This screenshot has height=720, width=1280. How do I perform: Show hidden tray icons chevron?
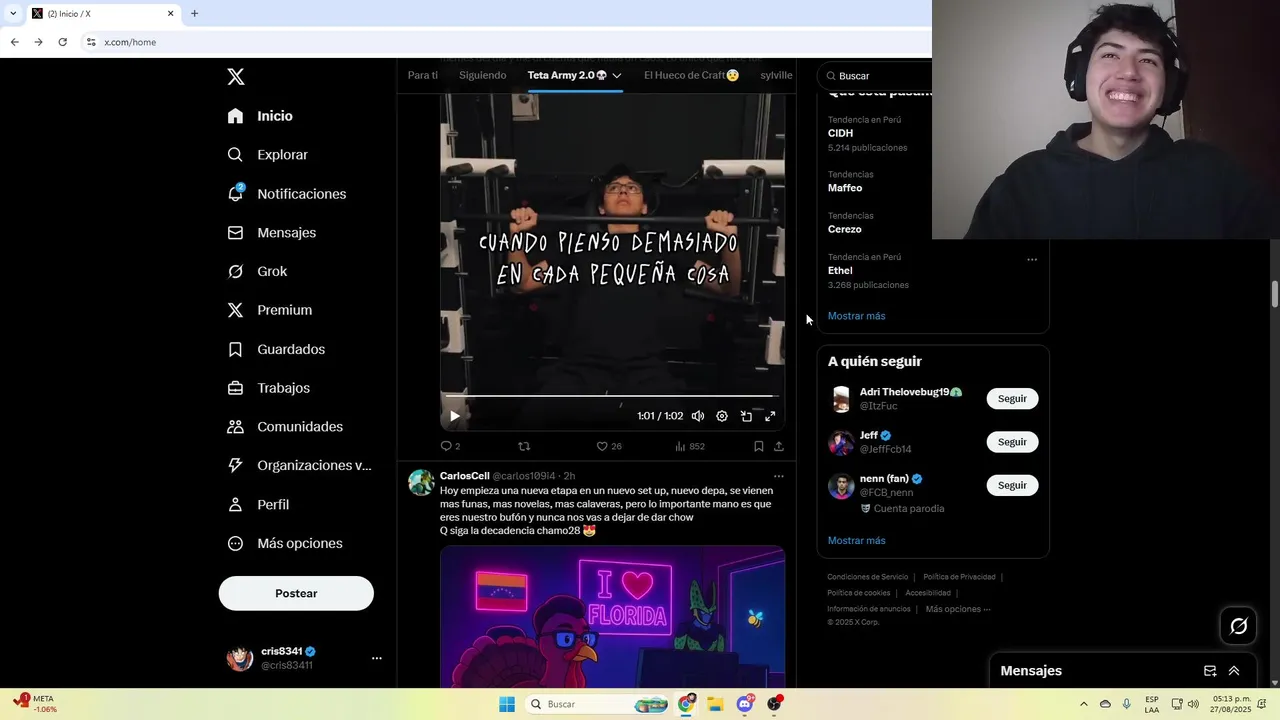[1083, 704]
